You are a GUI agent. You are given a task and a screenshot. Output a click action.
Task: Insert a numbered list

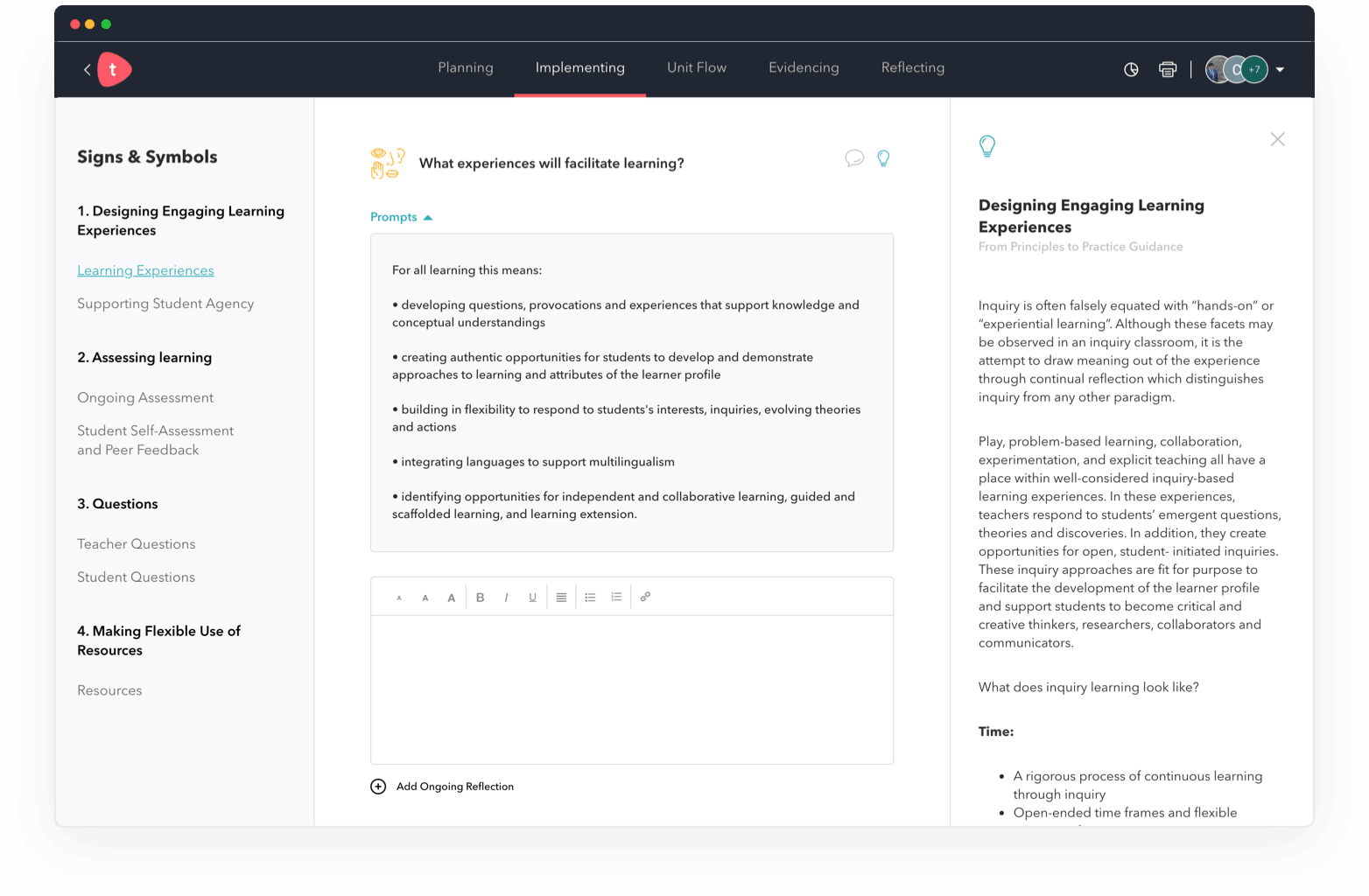616,598
